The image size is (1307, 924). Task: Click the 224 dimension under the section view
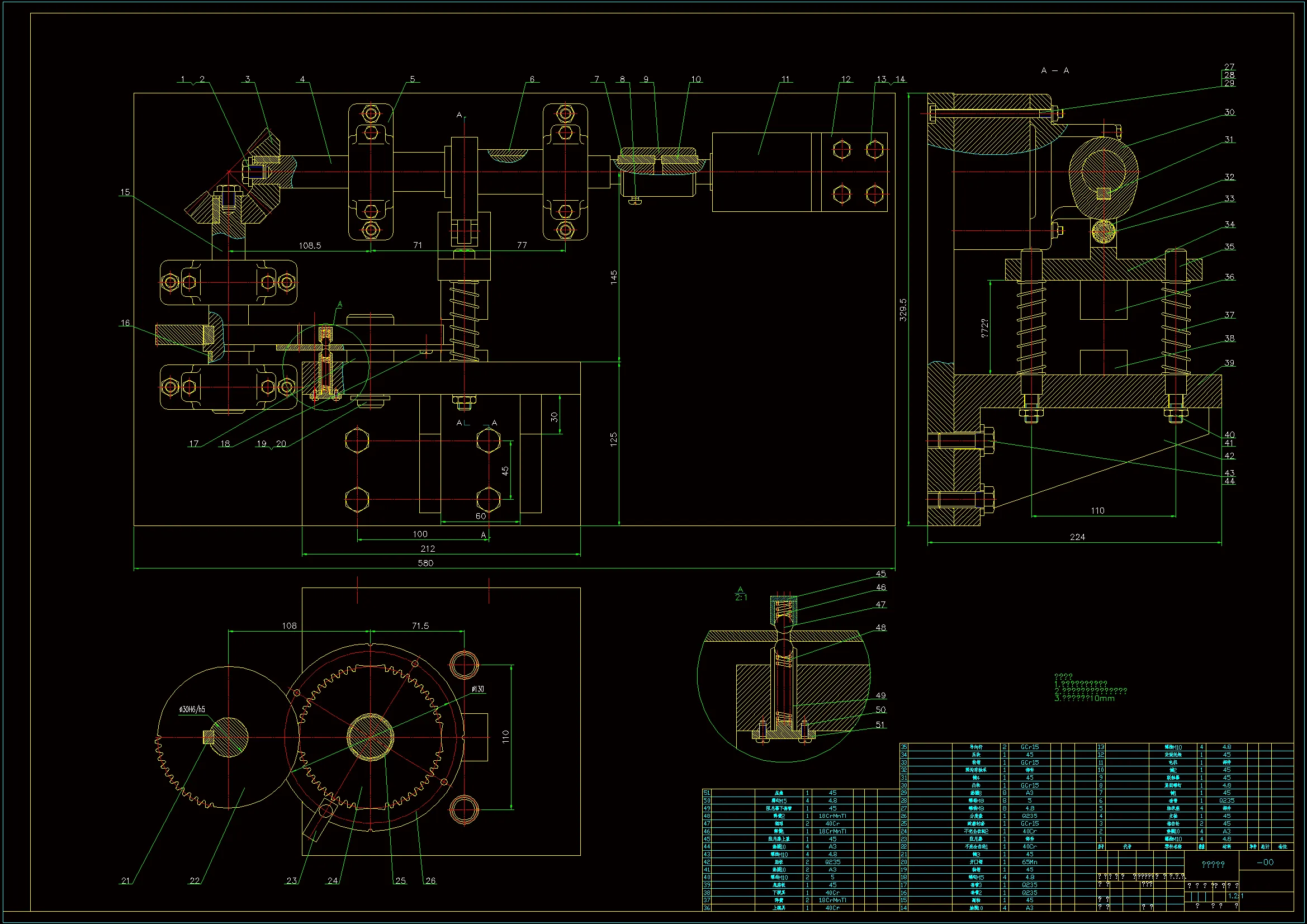(x=1077, y=537)
